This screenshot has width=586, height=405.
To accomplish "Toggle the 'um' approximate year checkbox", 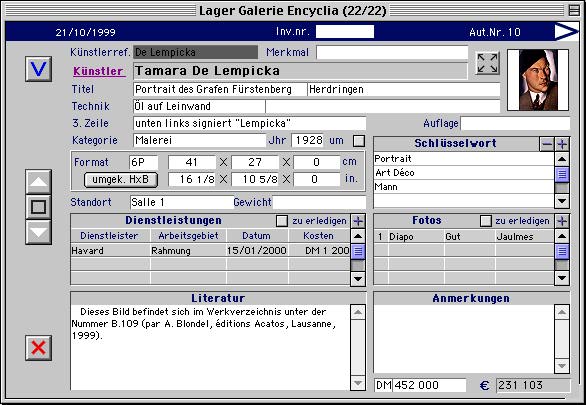I will (x=359, y=141).
